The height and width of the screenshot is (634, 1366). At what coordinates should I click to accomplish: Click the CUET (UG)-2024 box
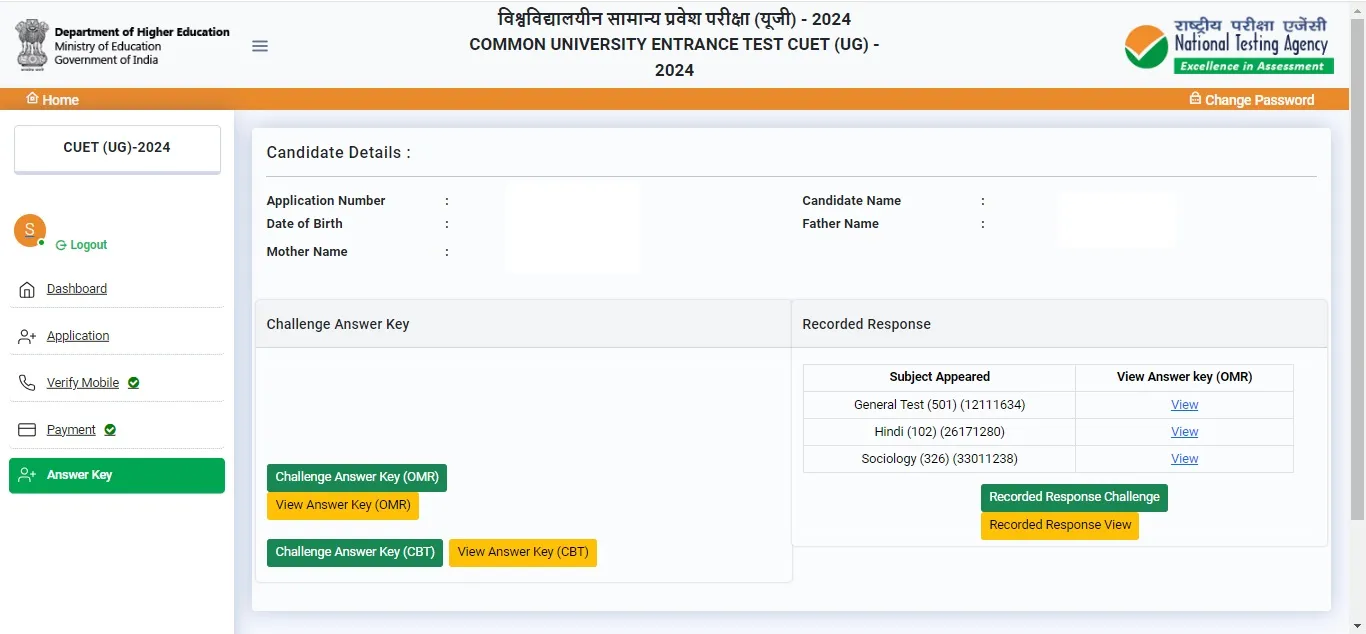tap(117, 148)
